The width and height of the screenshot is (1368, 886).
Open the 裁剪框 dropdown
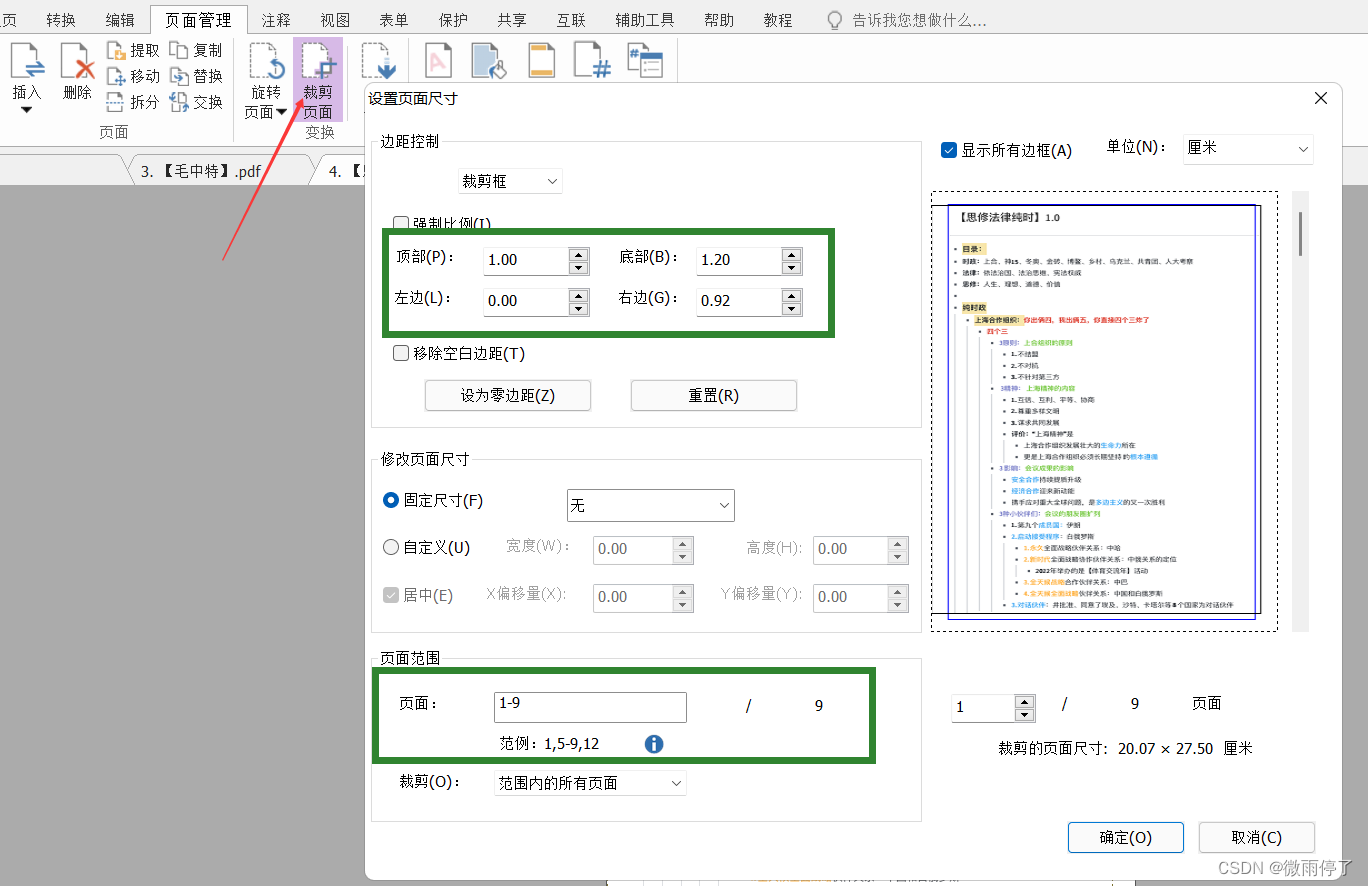510,181
